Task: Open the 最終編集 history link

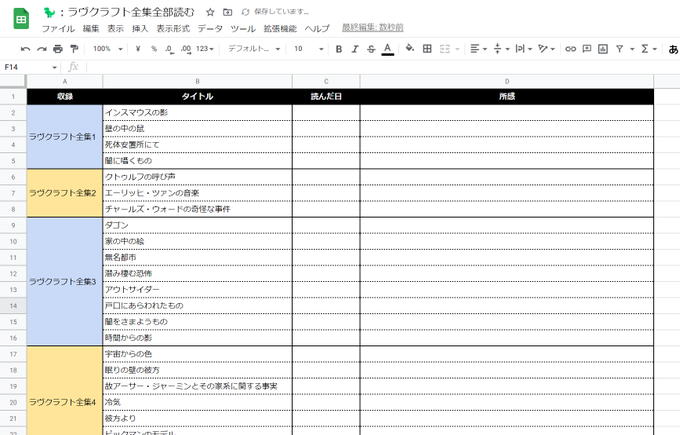Action: click(x=373, y=28)
